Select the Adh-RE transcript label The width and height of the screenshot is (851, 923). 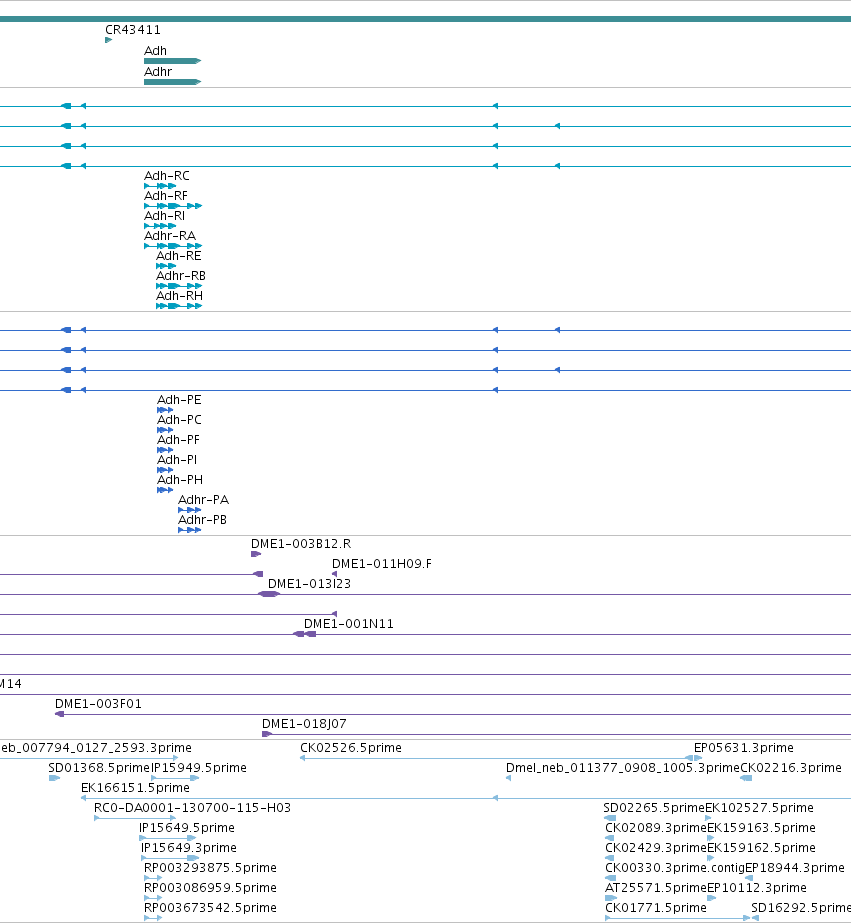click(x=178, y=255)
